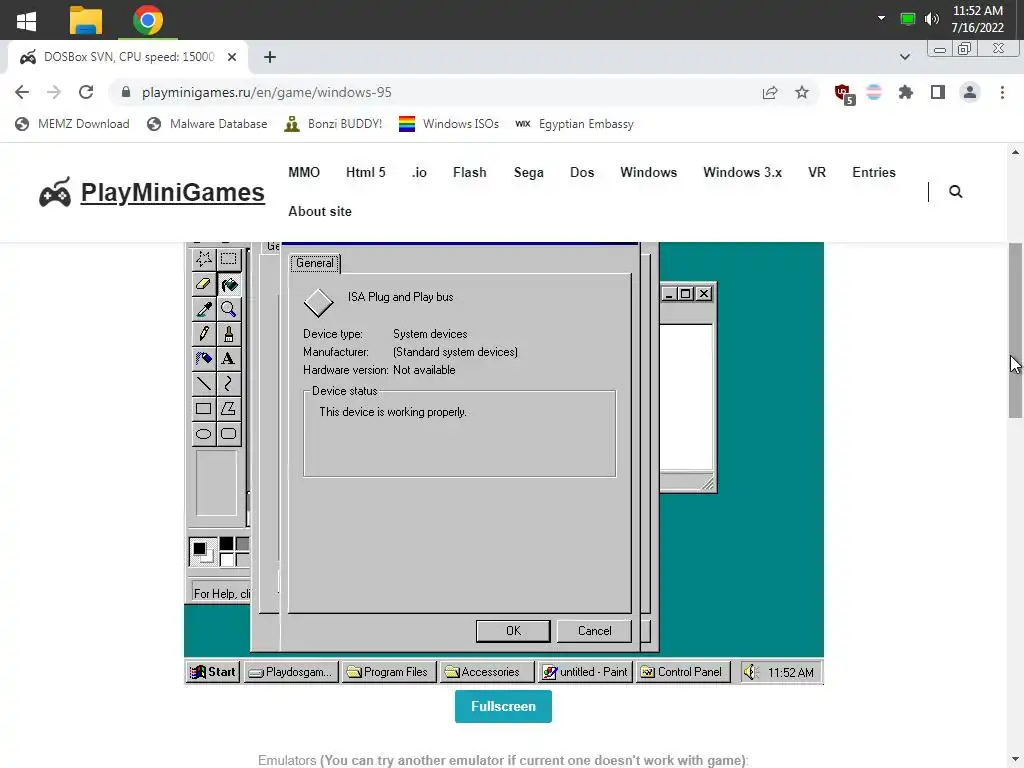Switch to Program Files taskbar button

388,672
